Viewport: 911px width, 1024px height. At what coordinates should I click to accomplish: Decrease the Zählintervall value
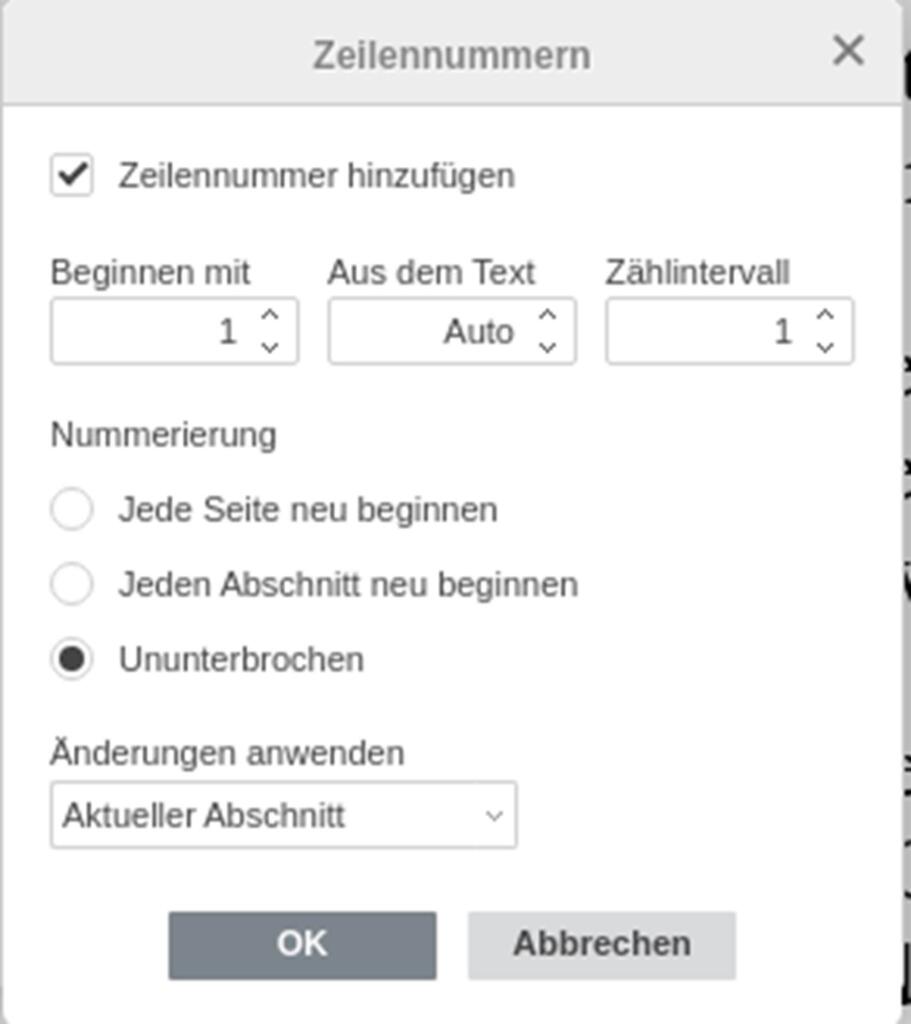(x=825, y=347)
